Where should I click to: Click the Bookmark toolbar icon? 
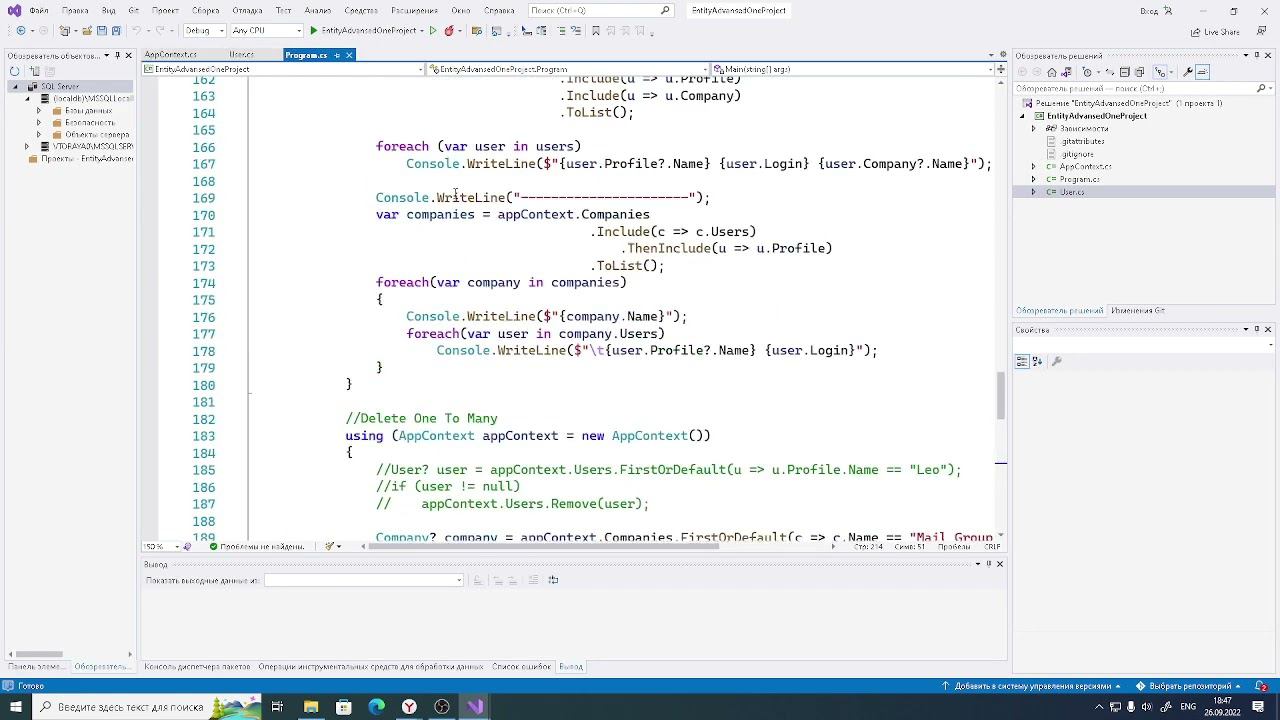596,31
